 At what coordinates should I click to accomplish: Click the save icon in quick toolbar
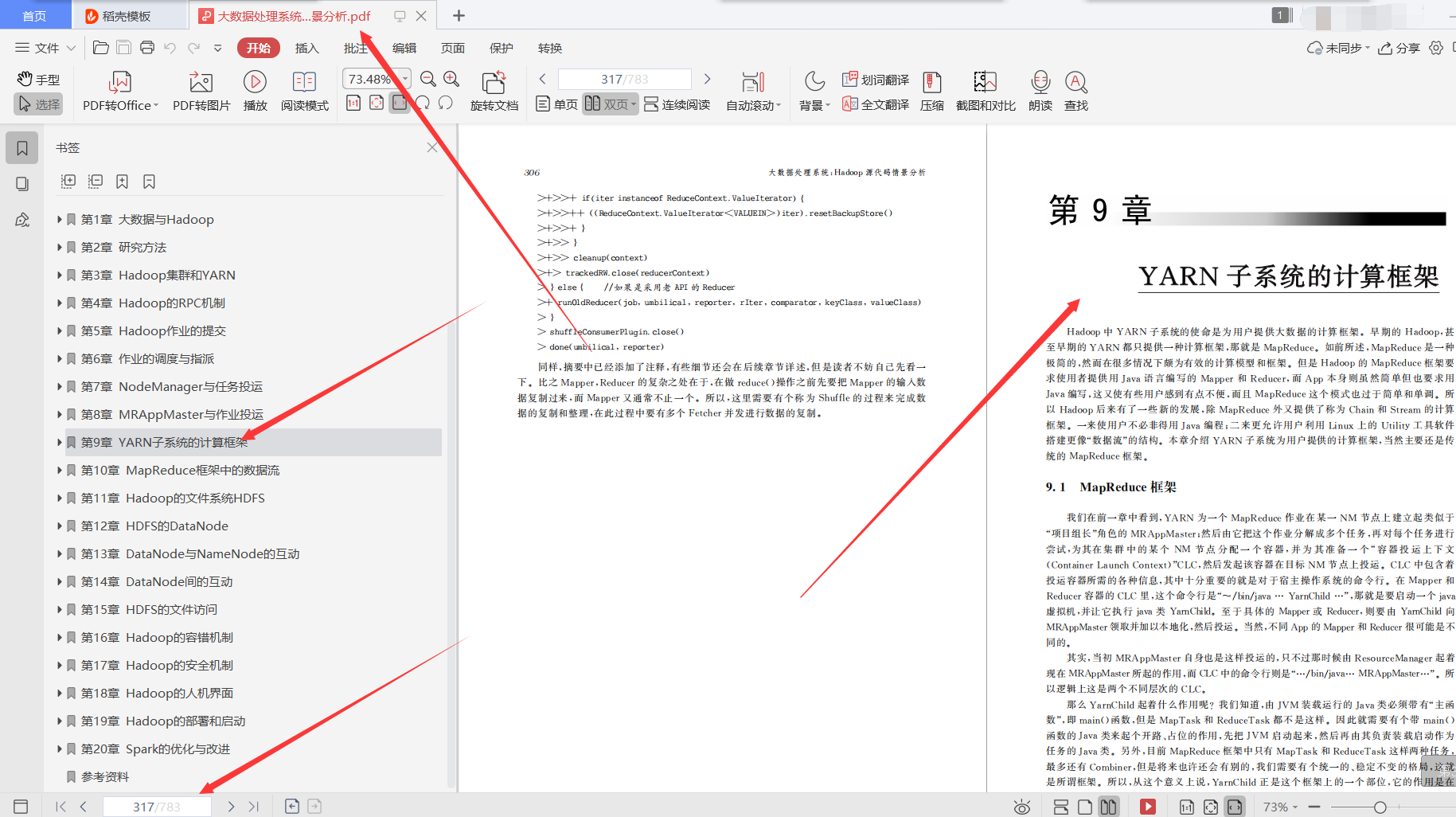(124, 48)
